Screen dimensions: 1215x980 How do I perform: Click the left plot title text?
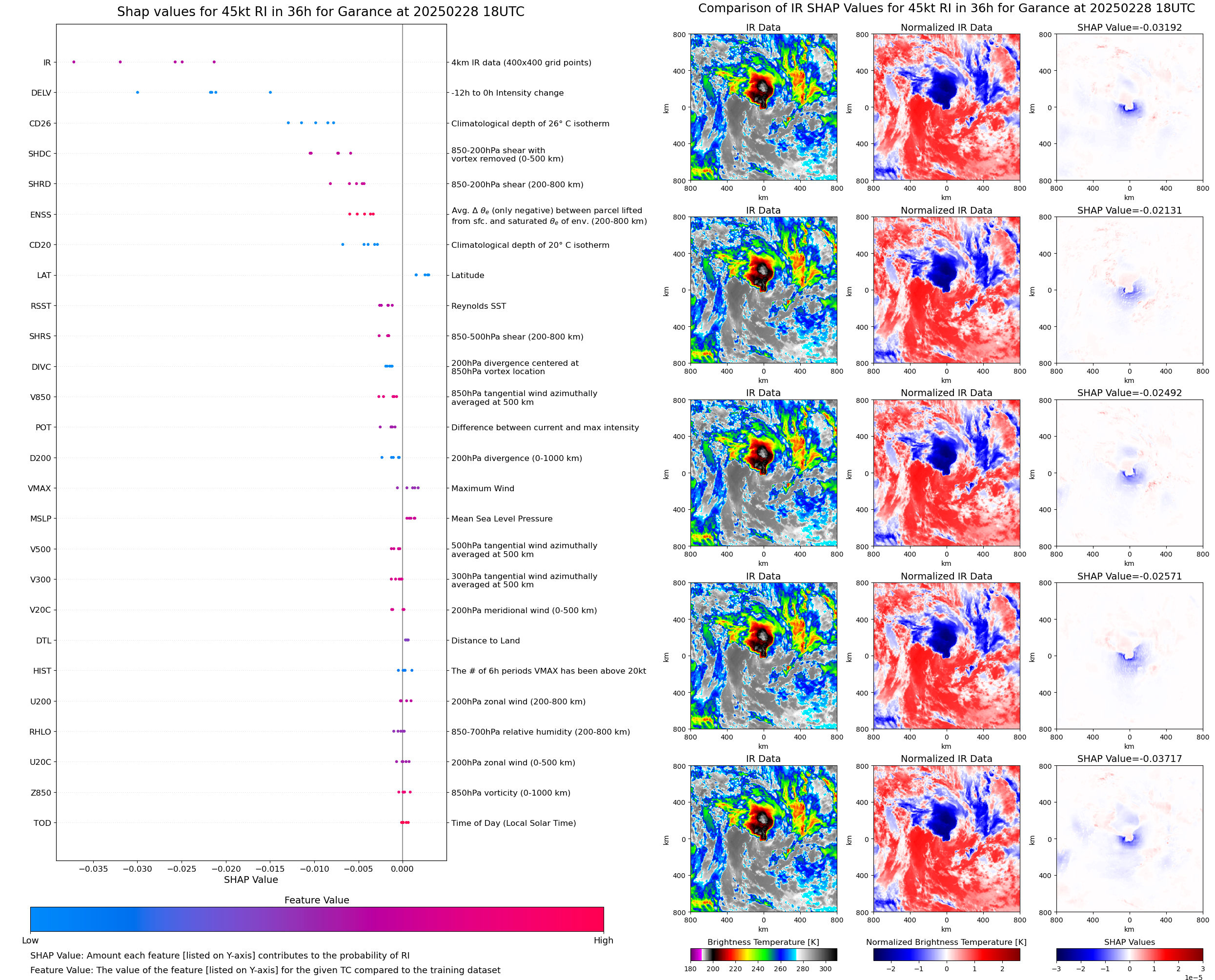click(321, 12)
